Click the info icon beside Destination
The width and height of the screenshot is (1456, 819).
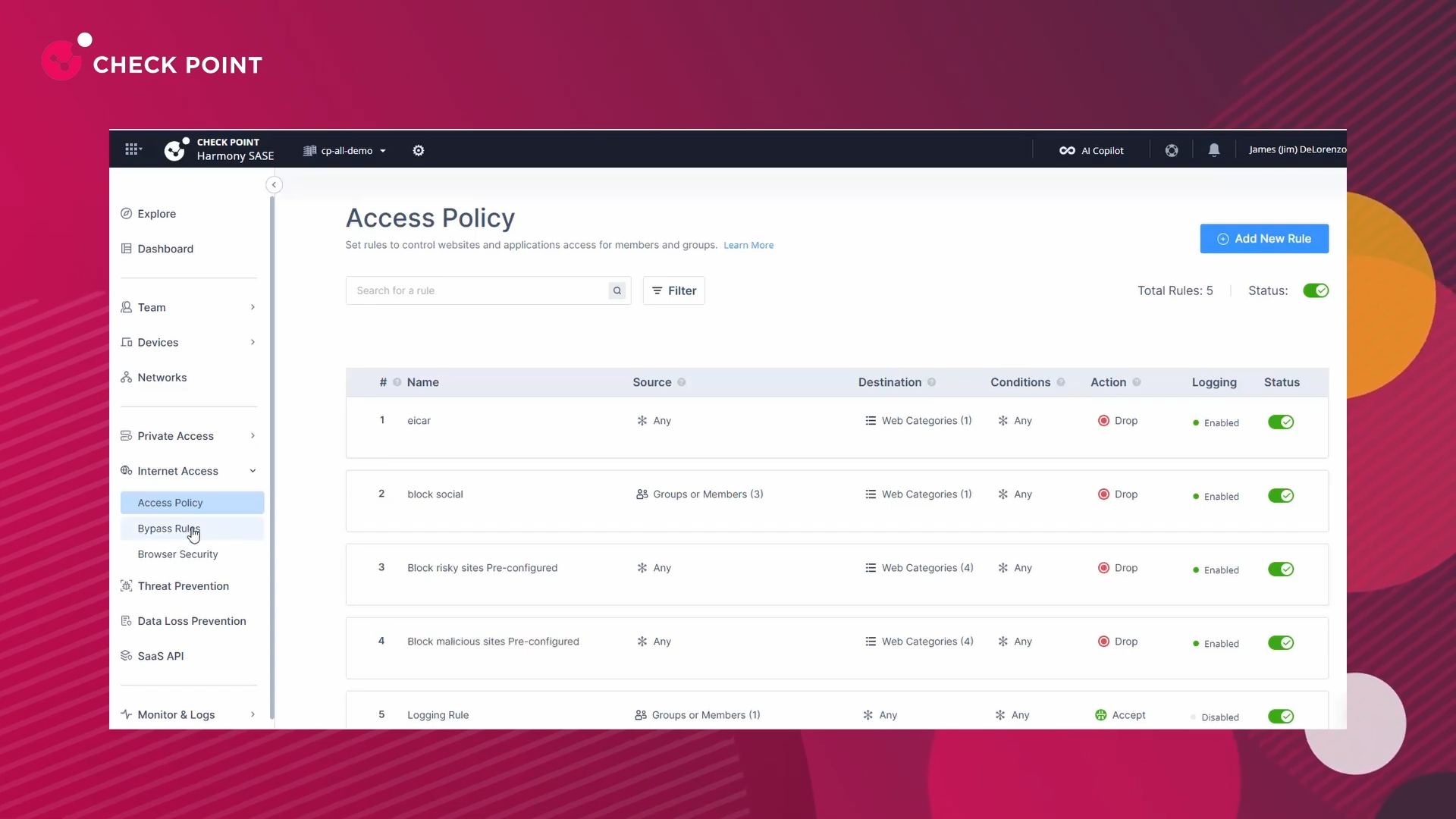point(932,382)
